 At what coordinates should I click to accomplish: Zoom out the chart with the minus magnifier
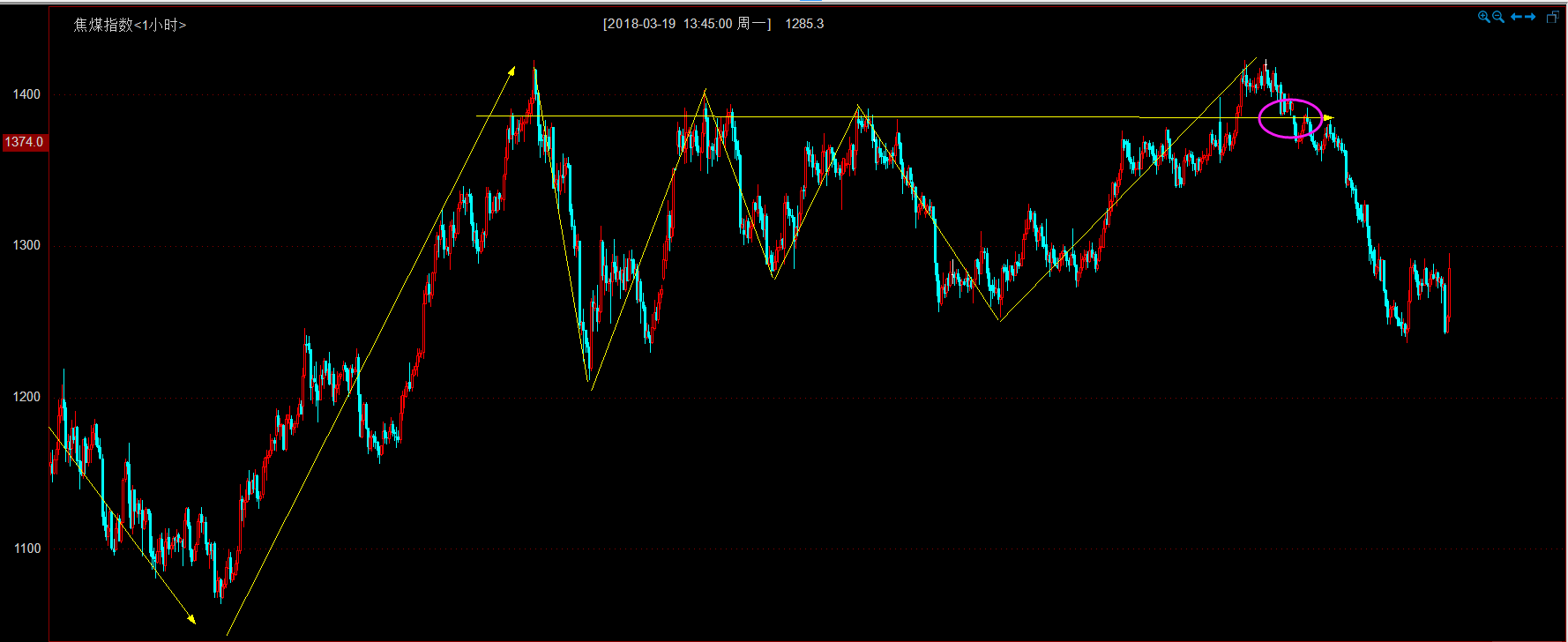1498,17
